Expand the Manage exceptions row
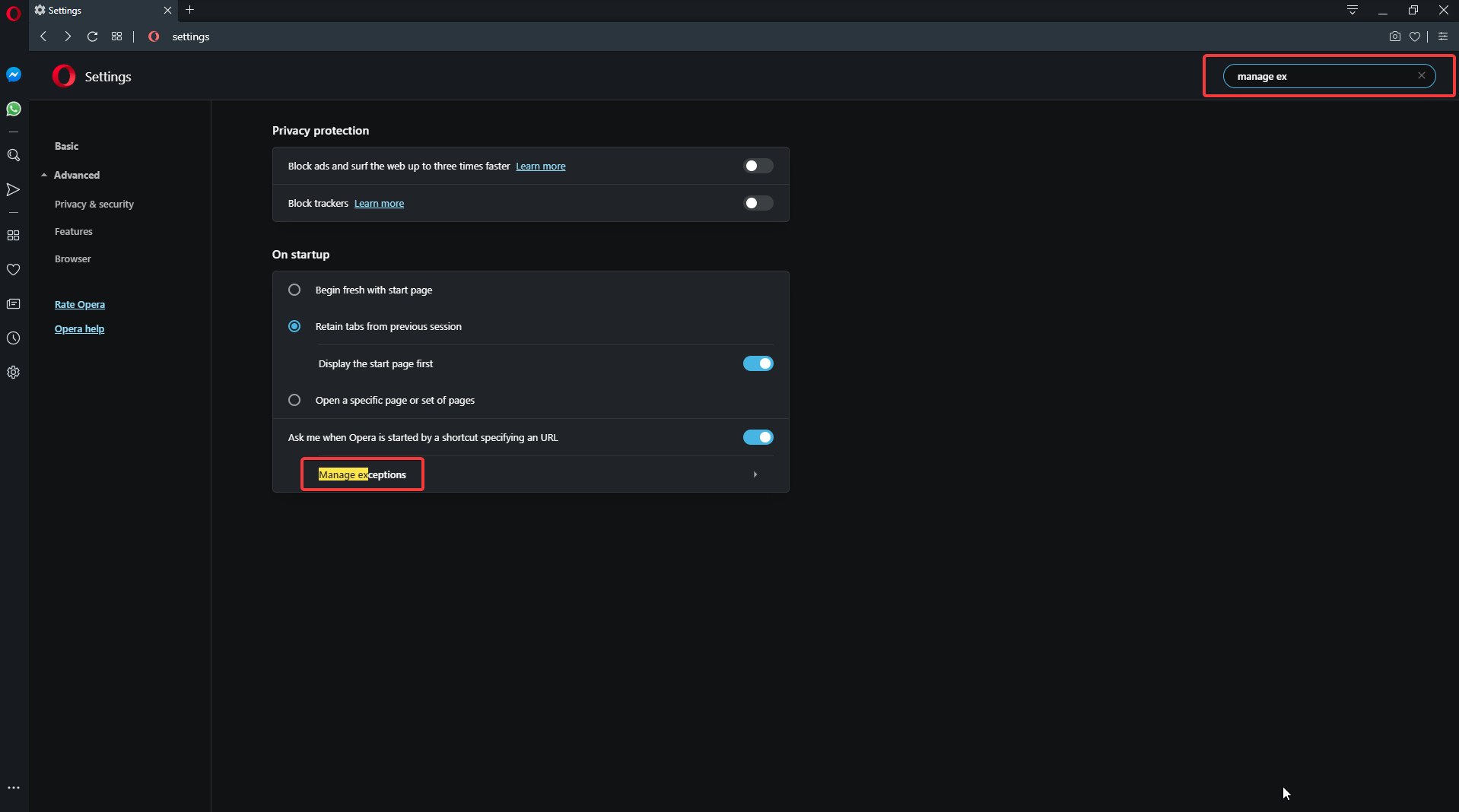 pyautogui.click(x=754, y=474)
